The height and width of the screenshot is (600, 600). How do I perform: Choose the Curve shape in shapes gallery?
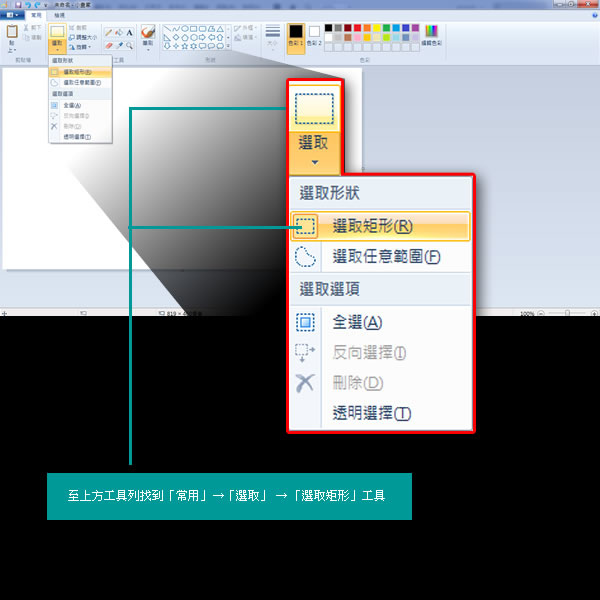176,29
